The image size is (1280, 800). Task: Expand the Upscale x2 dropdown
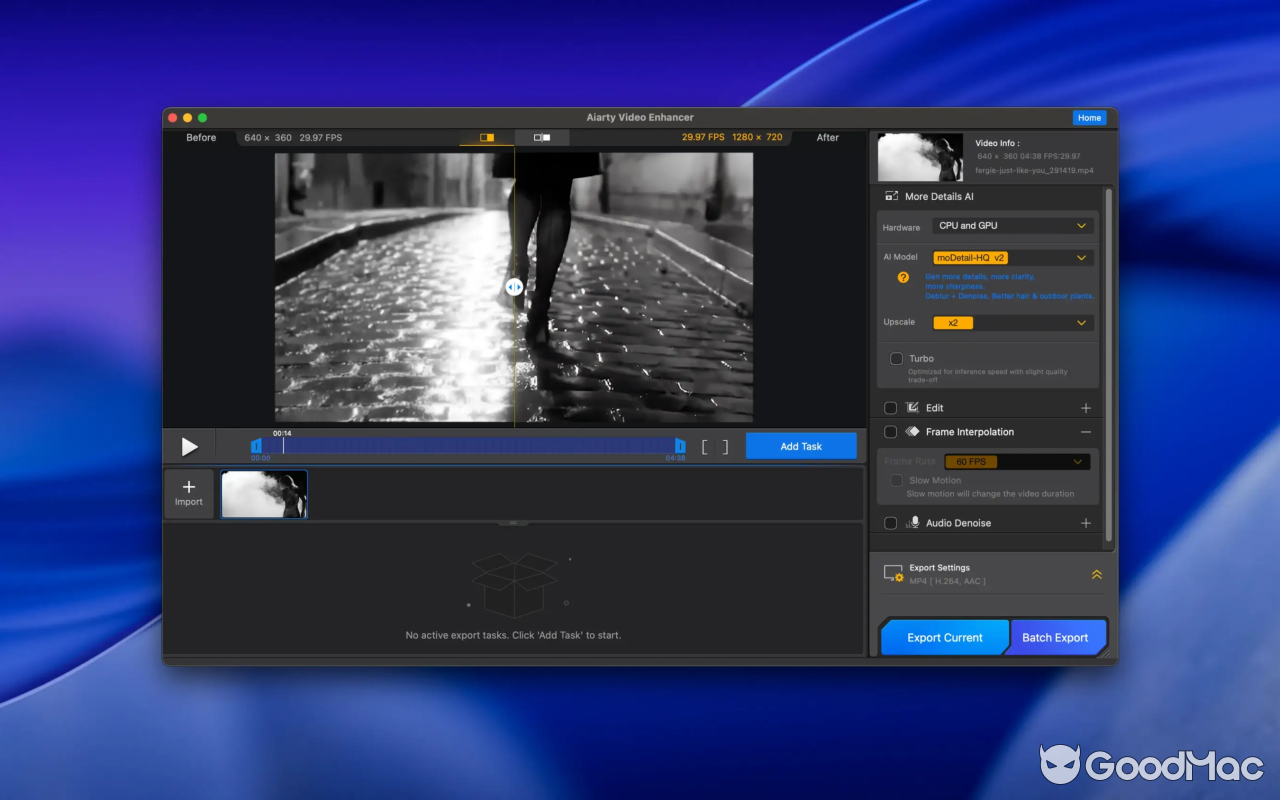(x=1012, y=322)
